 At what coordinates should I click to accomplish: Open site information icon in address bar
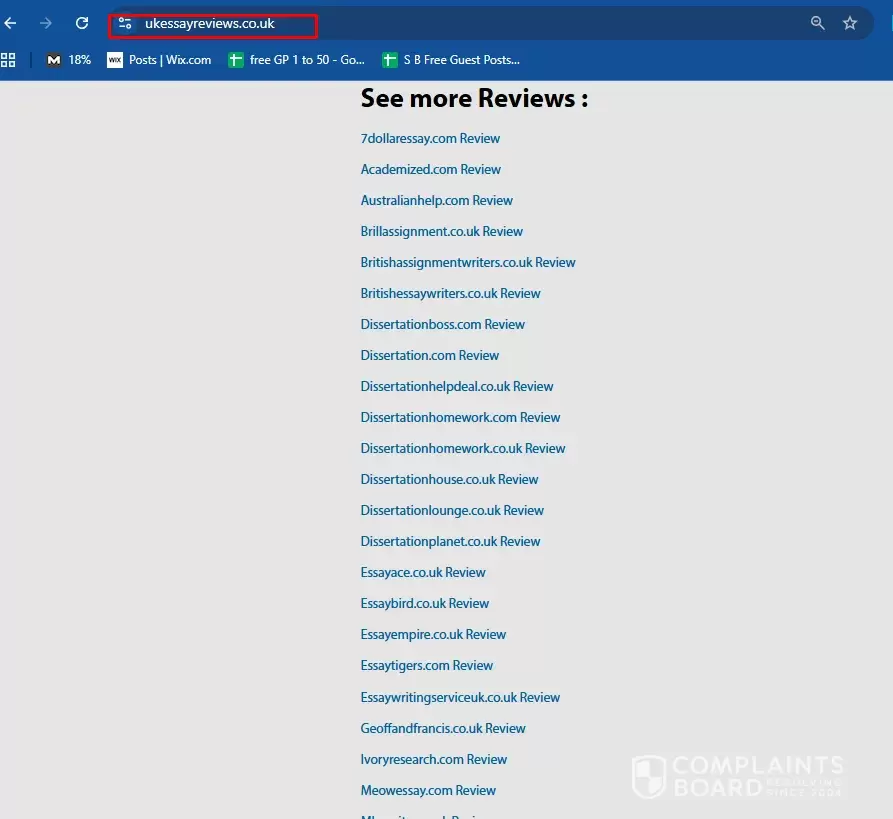pos(125,24)
